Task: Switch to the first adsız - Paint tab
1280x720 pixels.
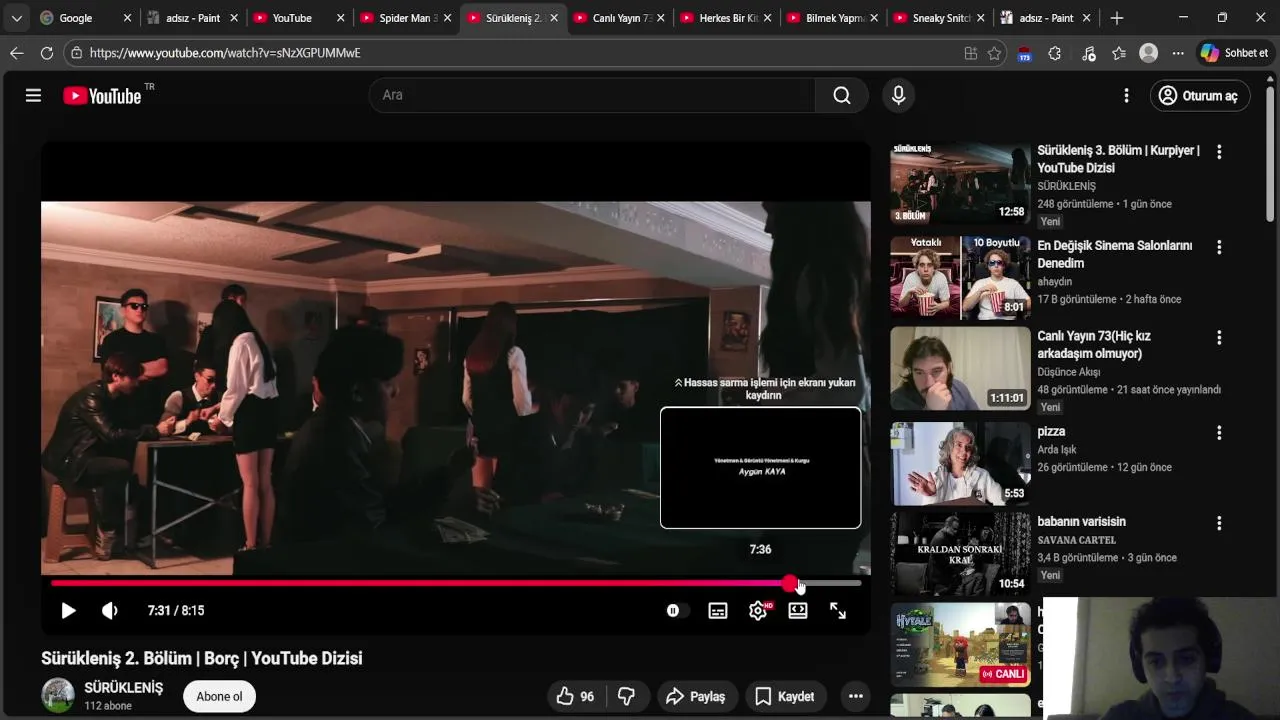Action: click(190, 18)
